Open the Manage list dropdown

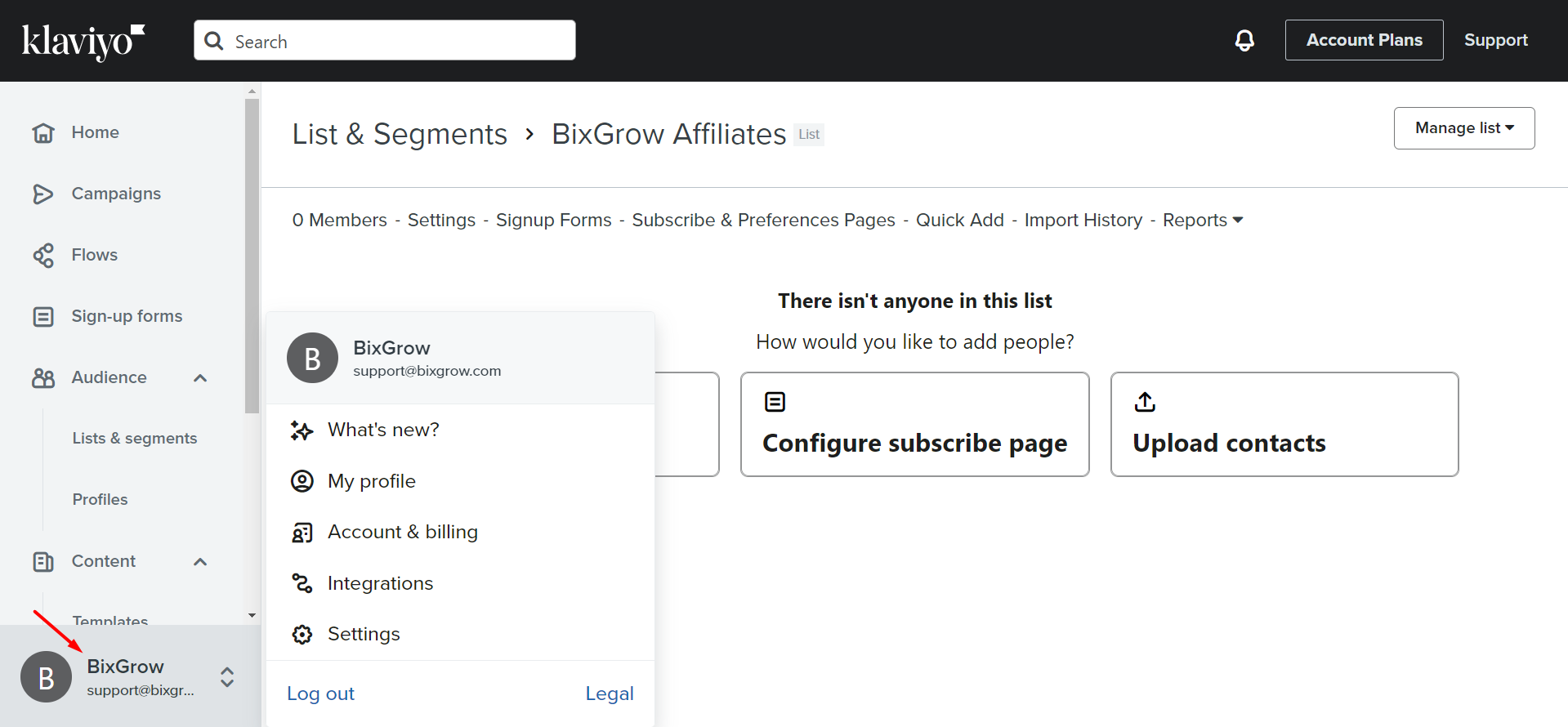point(1463,128)
